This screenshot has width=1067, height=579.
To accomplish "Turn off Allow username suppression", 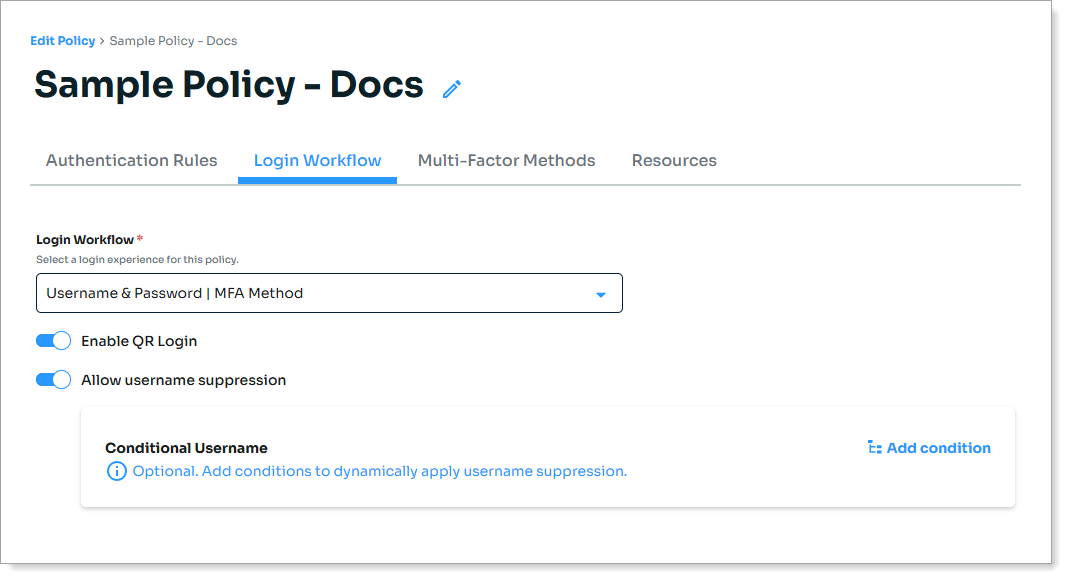I will pyautogui.click(x=53, y=379).
